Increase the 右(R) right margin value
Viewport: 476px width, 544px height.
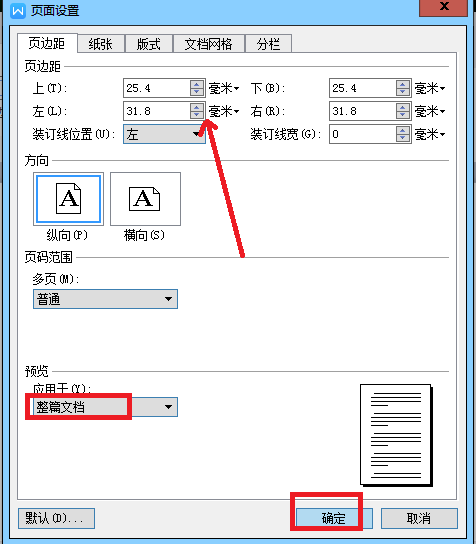click(403, 107)
